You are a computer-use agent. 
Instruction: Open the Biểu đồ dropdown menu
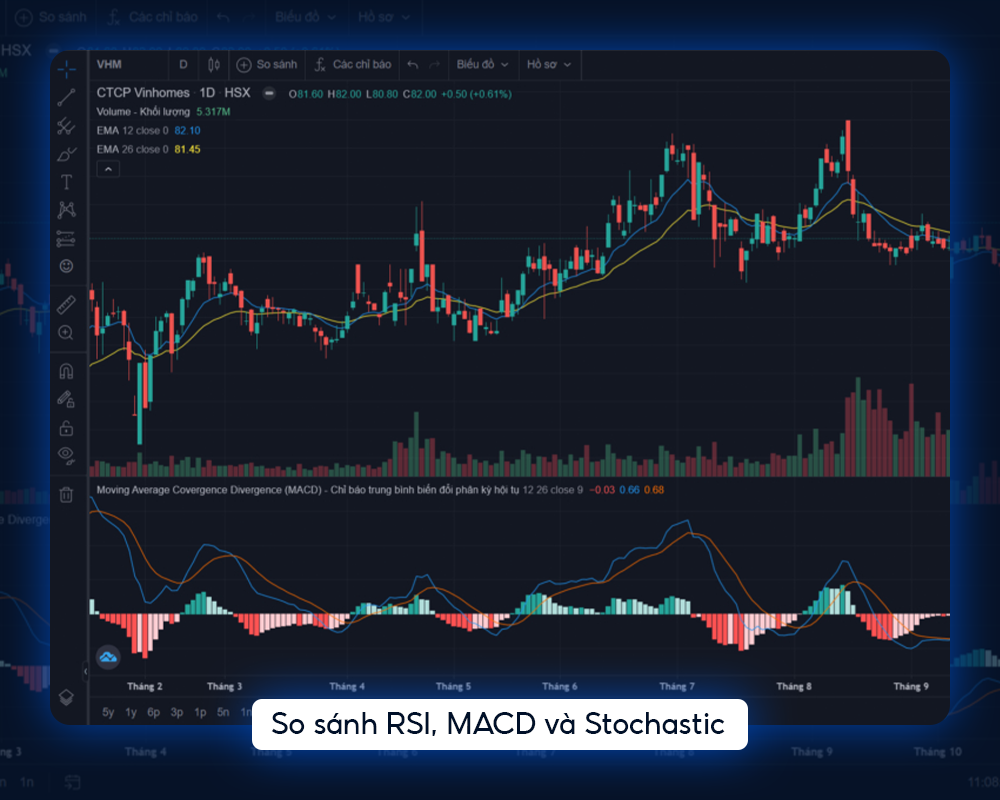coord(480,64)
